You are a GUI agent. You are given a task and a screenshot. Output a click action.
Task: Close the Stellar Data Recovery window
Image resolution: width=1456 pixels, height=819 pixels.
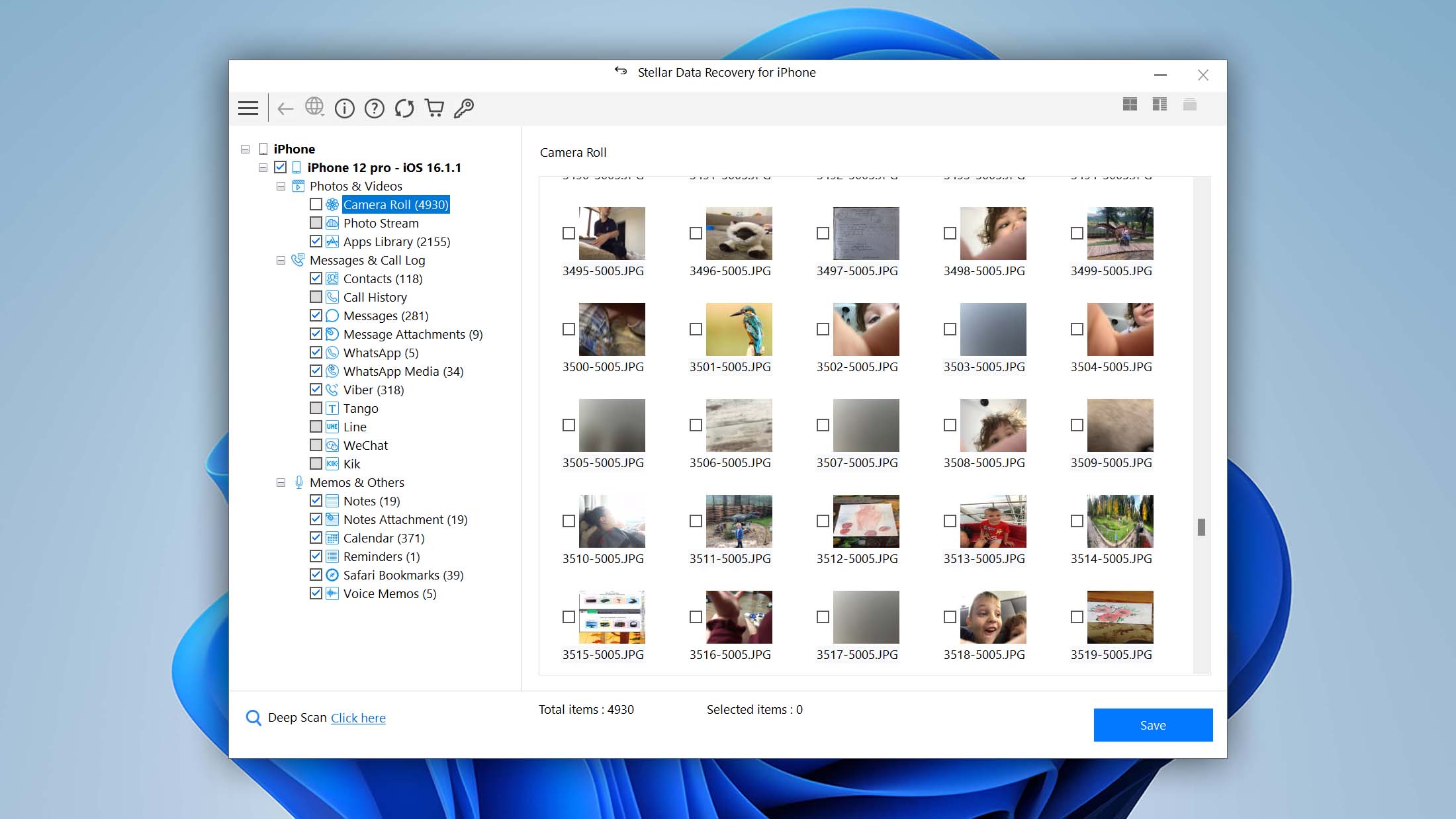tap(1203, 75)
